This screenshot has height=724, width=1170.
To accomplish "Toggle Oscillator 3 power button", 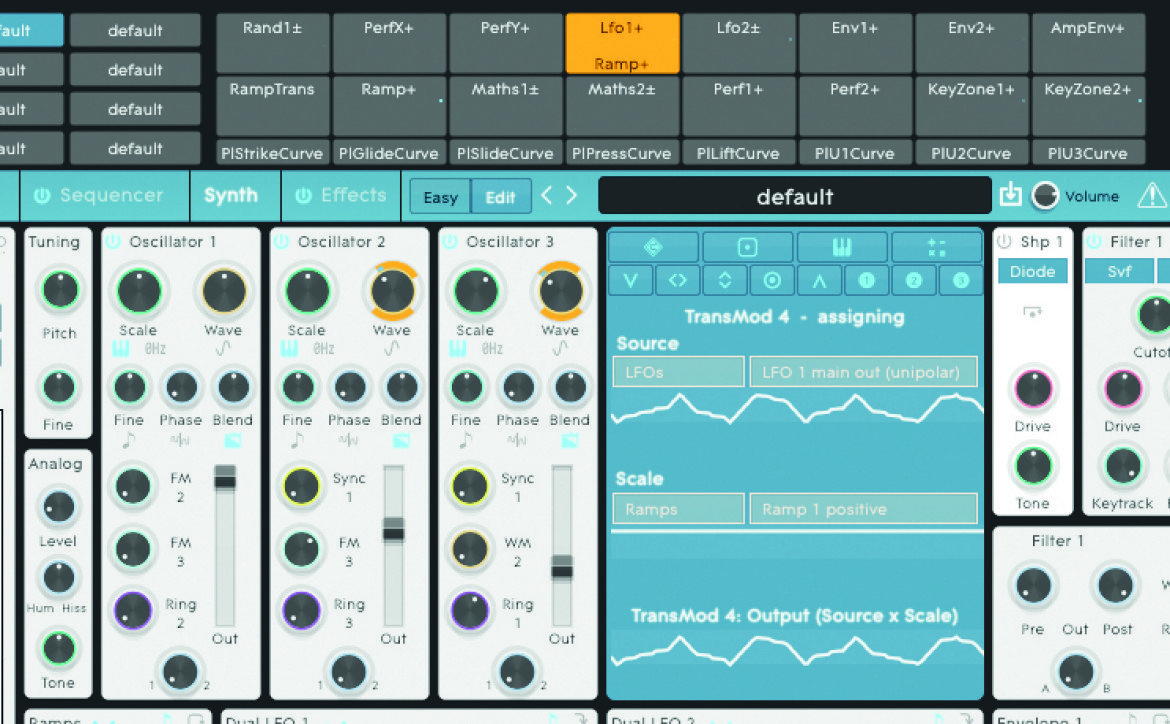I will pyautogui.click(x=450, y=242).
